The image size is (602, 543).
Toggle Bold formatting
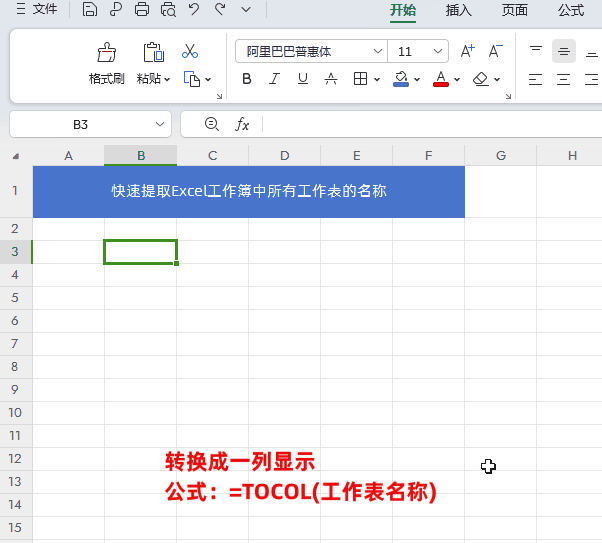247,79
